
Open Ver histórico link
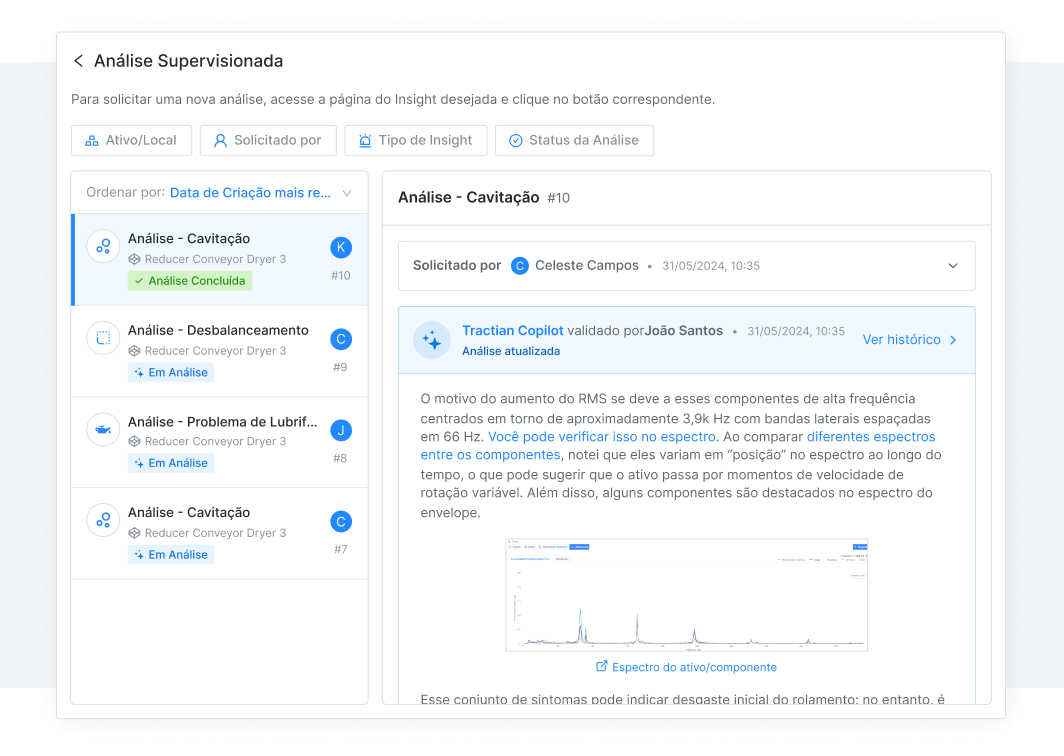click(x=909, y=340)
